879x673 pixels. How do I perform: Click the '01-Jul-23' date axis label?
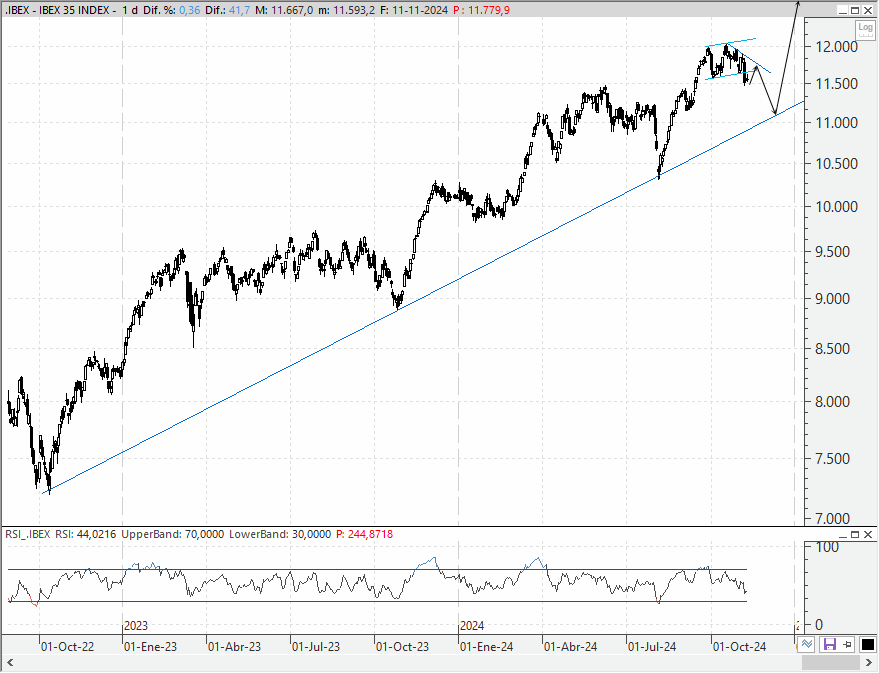(316, 647)
